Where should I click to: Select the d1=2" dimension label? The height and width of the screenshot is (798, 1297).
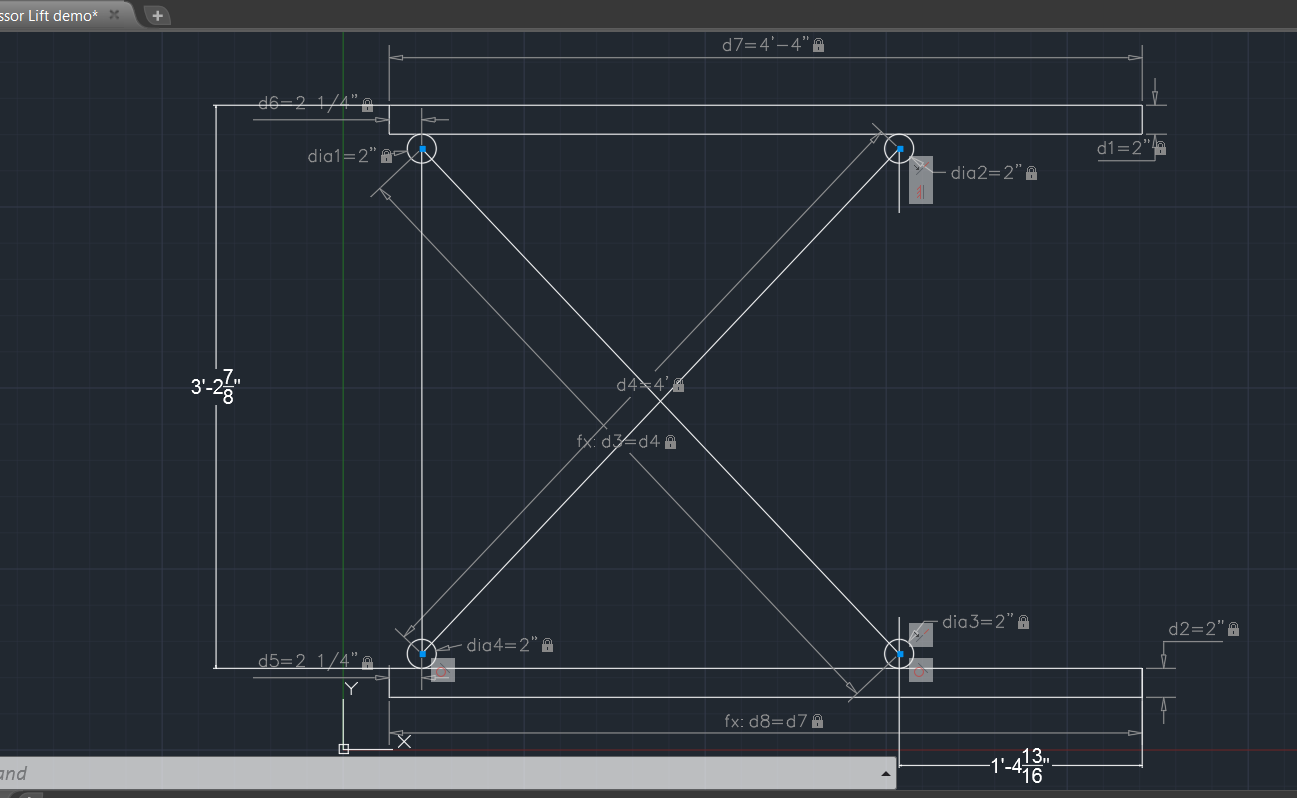[x=1125, y=148]
